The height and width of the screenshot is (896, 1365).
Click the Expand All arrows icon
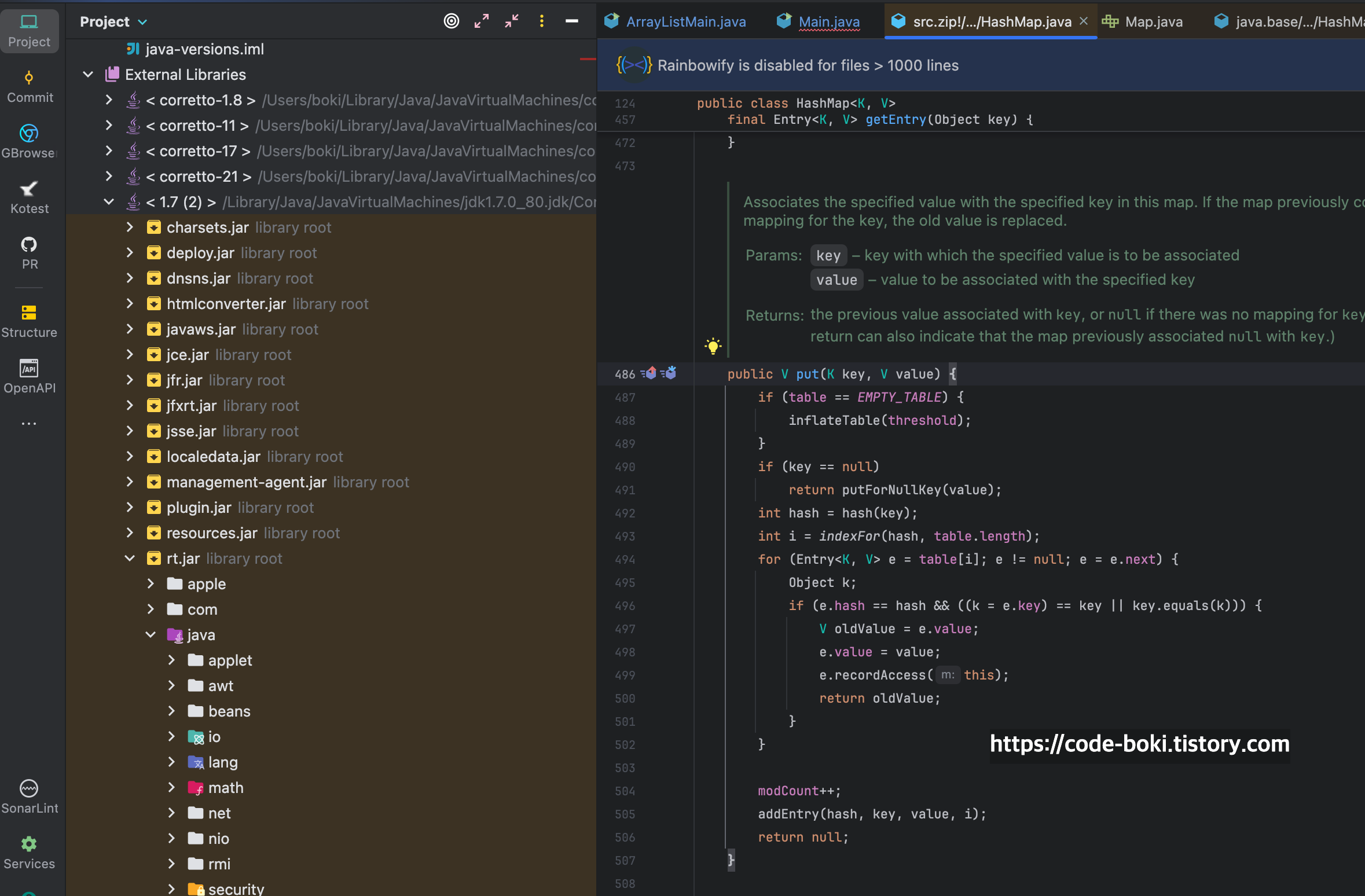pyautogui.click(x=481, y=21)
